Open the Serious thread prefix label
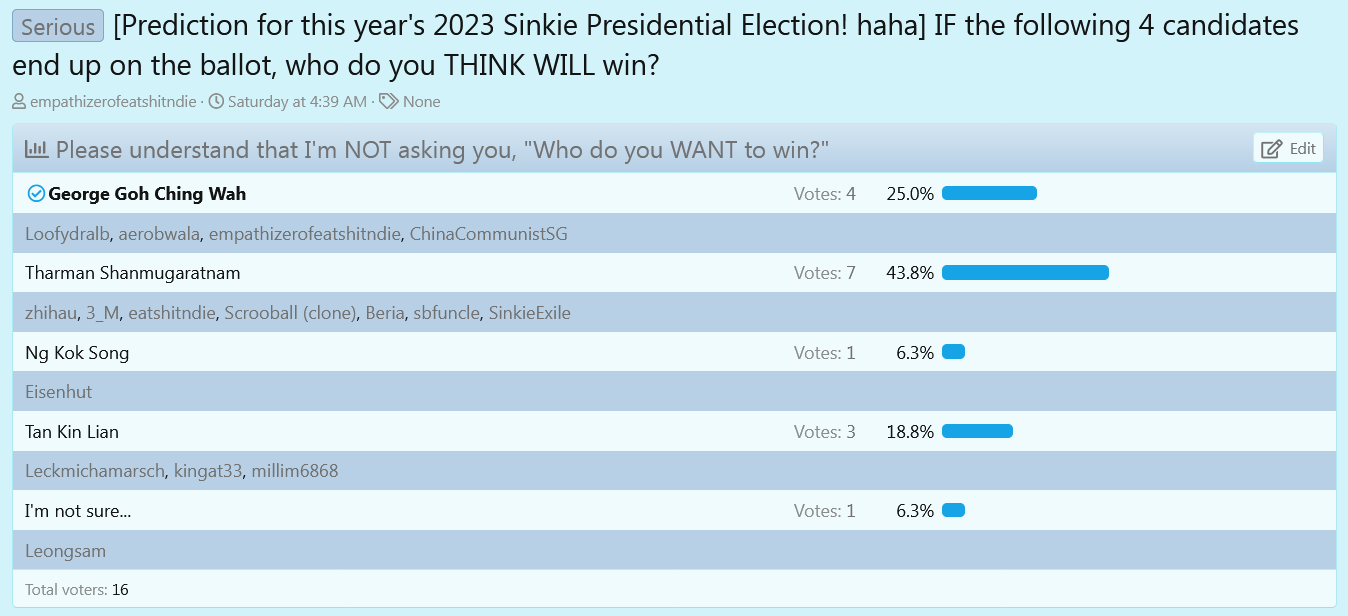1348x616 pixels. pos(58,27)
